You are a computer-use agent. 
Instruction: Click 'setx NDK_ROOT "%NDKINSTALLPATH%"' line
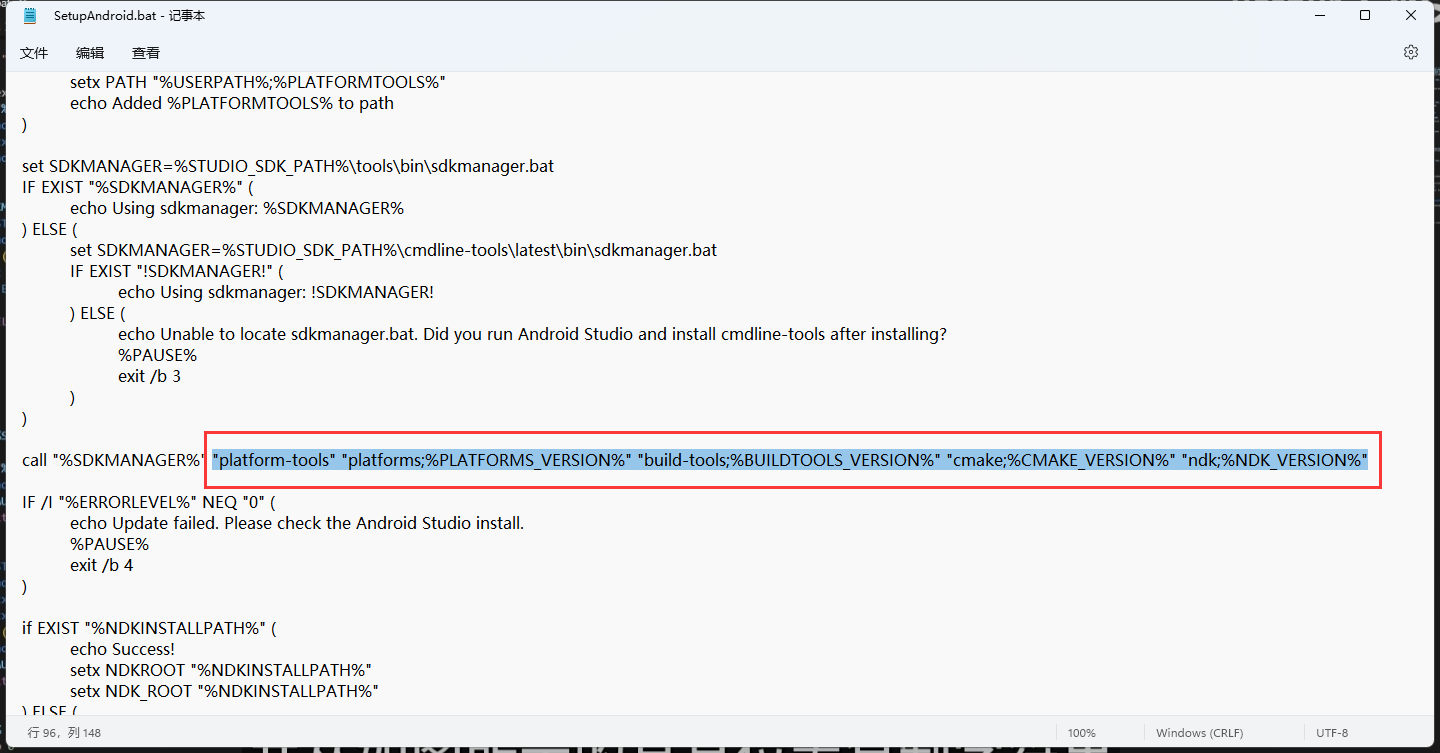[225, 691]
